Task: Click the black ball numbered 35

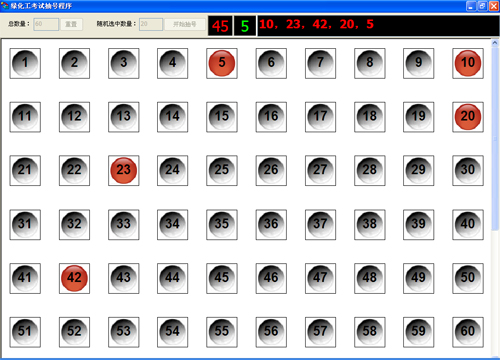Action: pos(222,224)
